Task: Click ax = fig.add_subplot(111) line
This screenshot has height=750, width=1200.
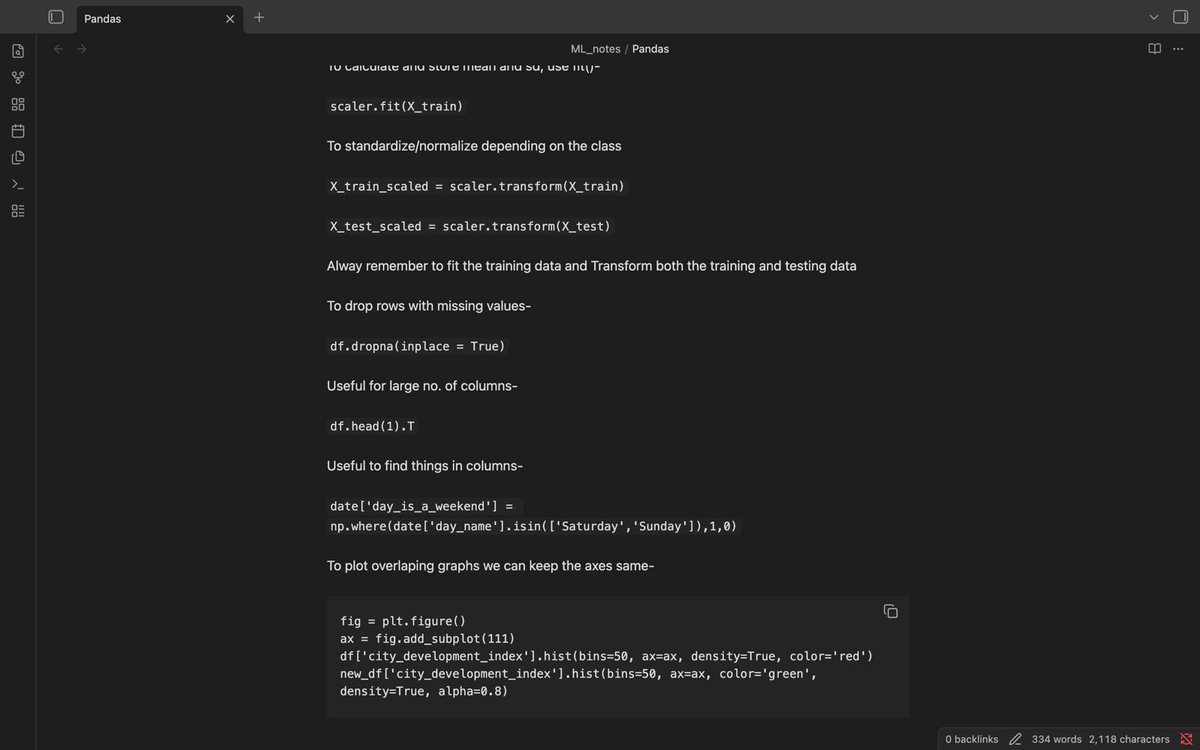Action: (x=428, y=639)
